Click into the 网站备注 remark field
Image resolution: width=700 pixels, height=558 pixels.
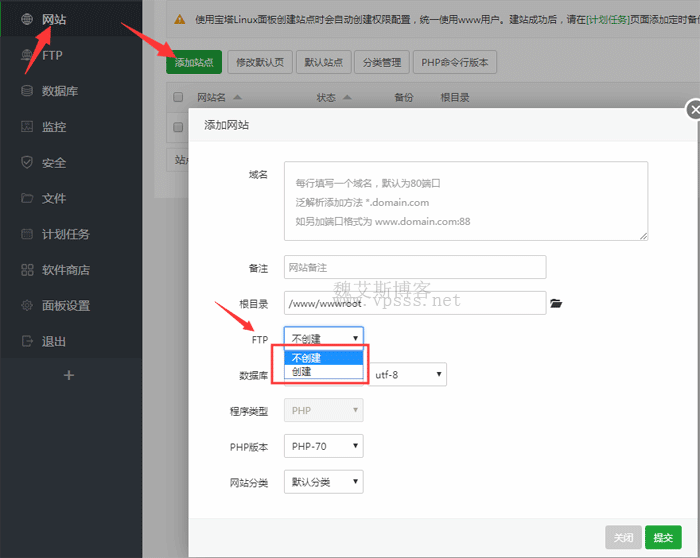(415, 267)
